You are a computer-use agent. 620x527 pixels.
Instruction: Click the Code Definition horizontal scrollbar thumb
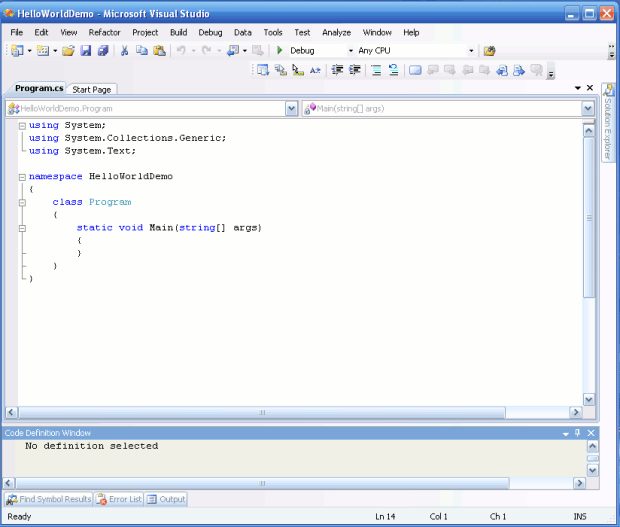(x=263, y=483)
